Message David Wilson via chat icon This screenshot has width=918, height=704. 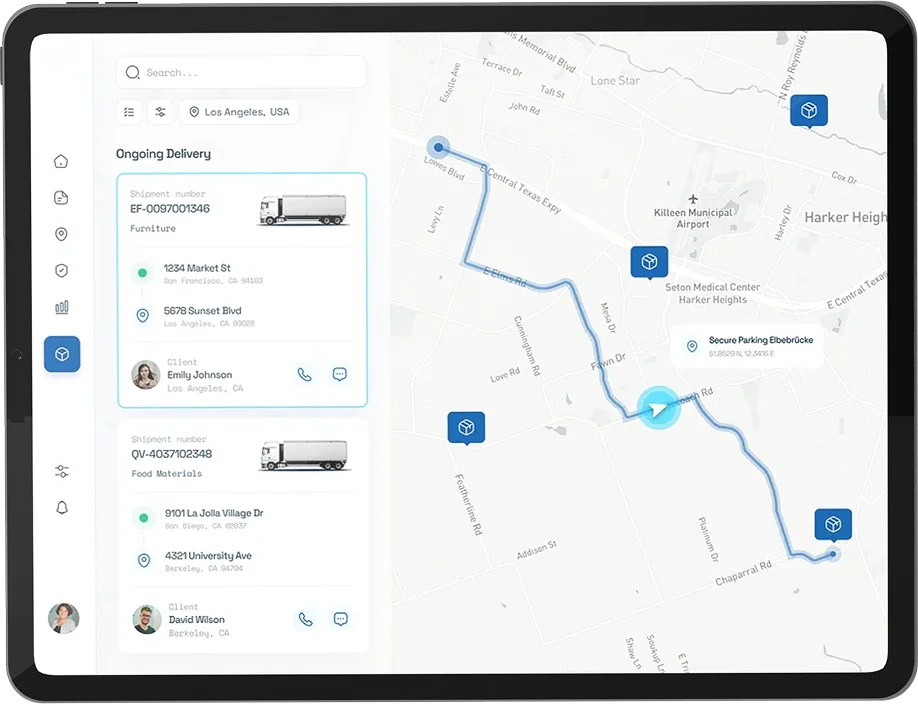click(x=340, y=619)
